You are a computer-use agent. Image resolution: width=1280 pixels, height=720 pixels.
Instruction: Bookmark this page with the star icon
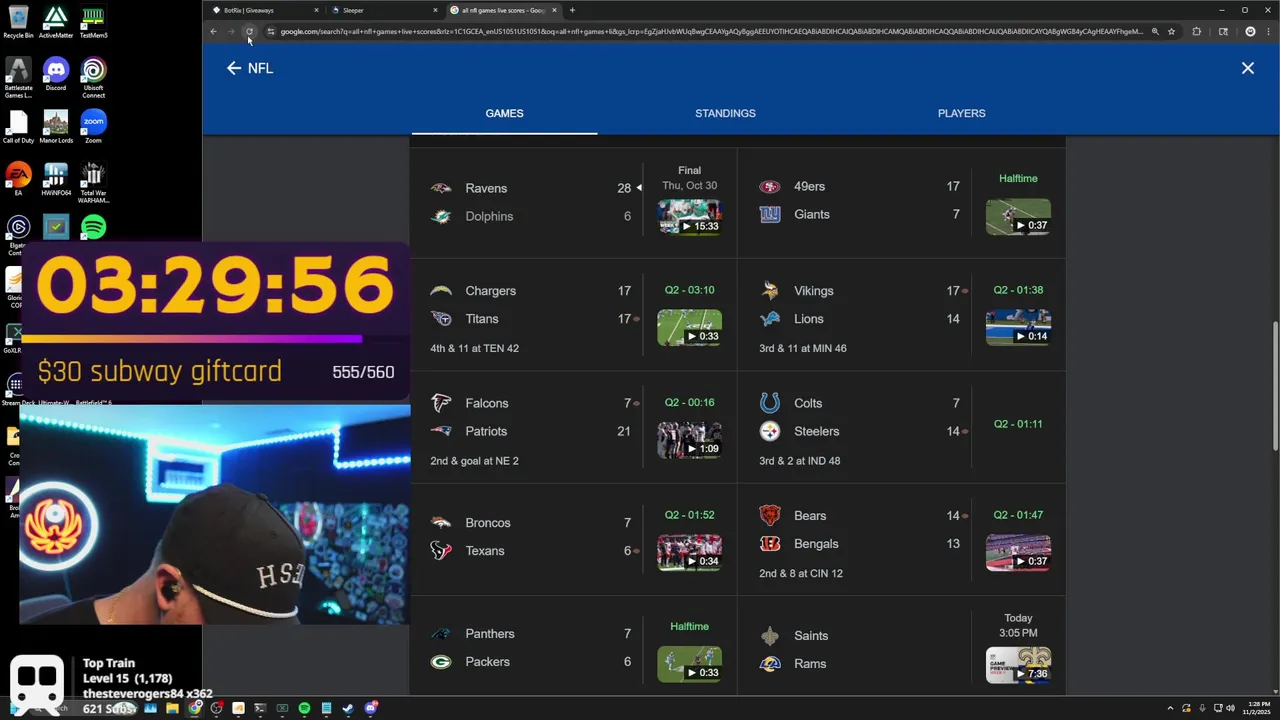pyautogui.click(x=1171, y=31)
